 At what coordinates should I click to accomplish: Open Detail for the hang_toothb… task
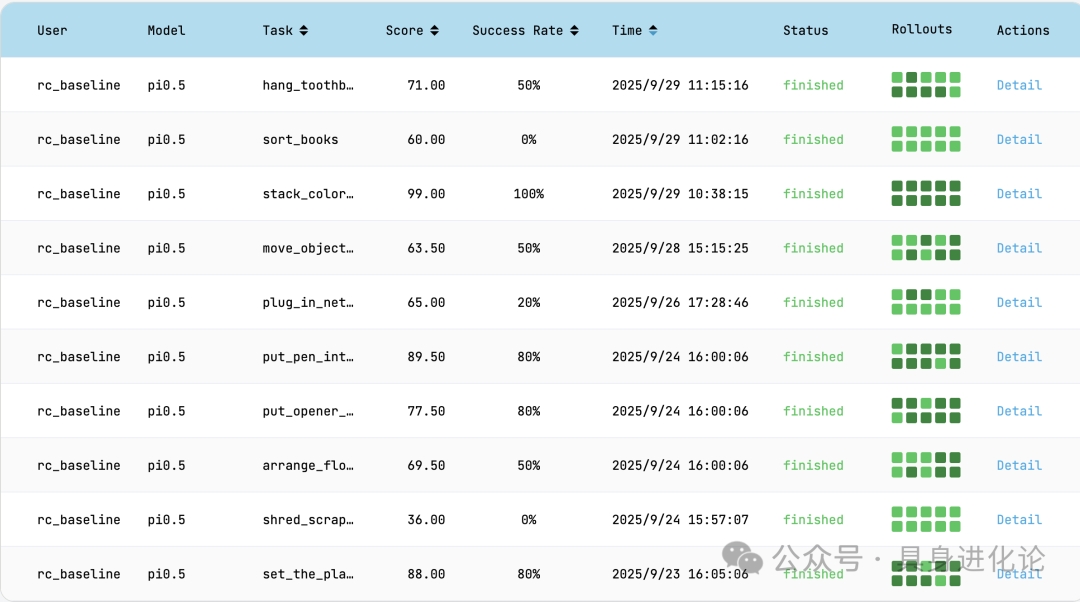1019,85
